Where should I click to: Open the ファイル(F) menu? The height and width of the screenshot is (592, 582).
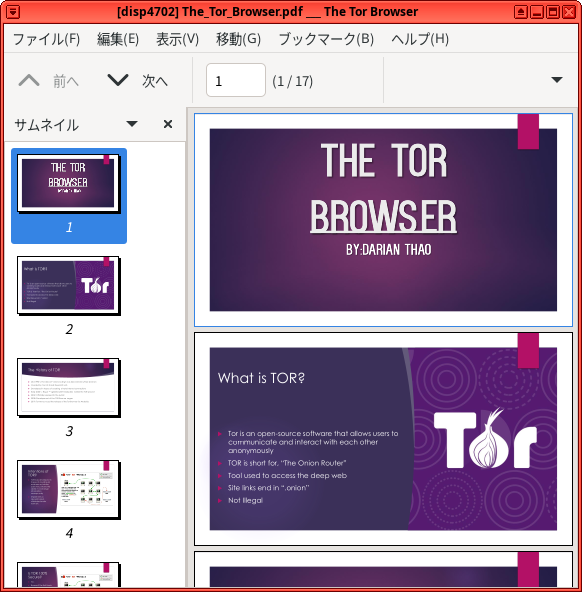[x=46, y=39]
